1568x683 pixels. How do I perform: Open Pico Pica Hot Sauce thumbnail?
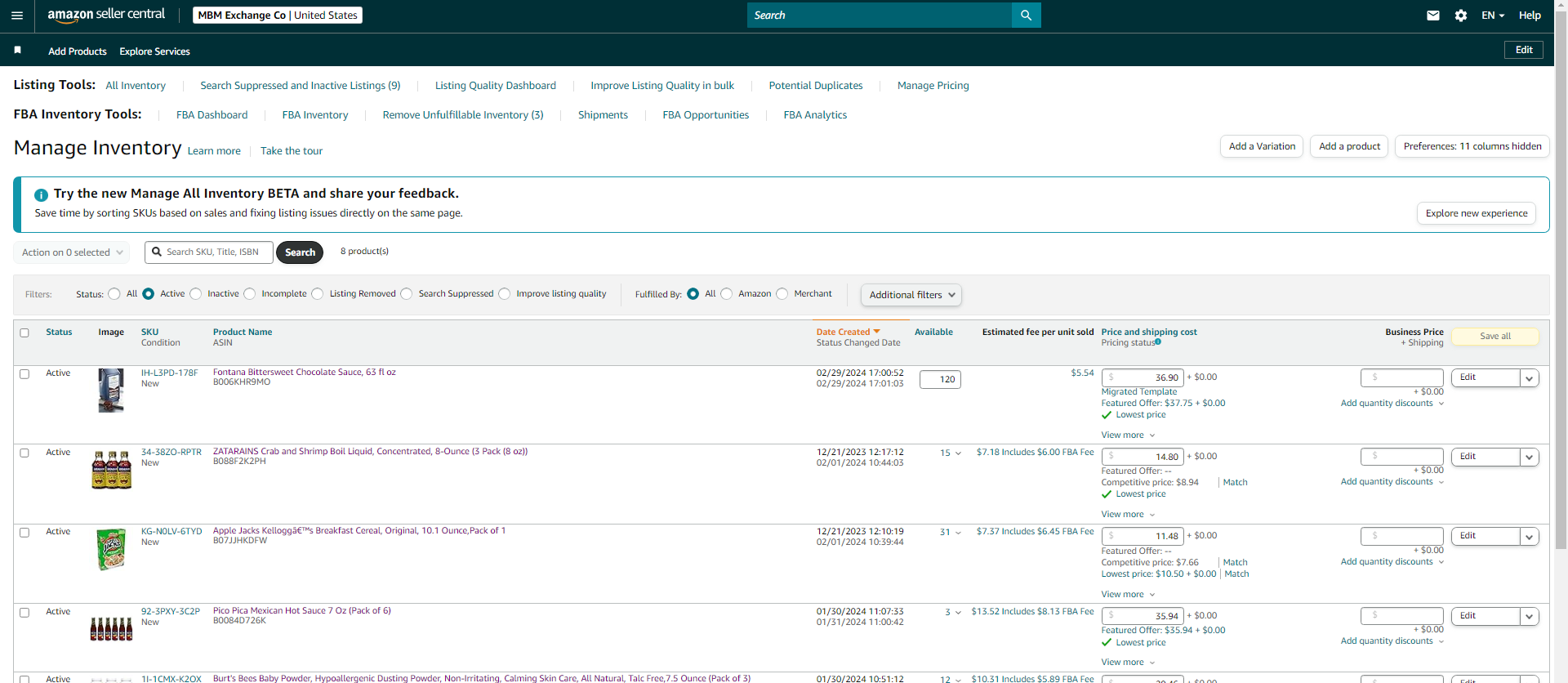[111, 628]
